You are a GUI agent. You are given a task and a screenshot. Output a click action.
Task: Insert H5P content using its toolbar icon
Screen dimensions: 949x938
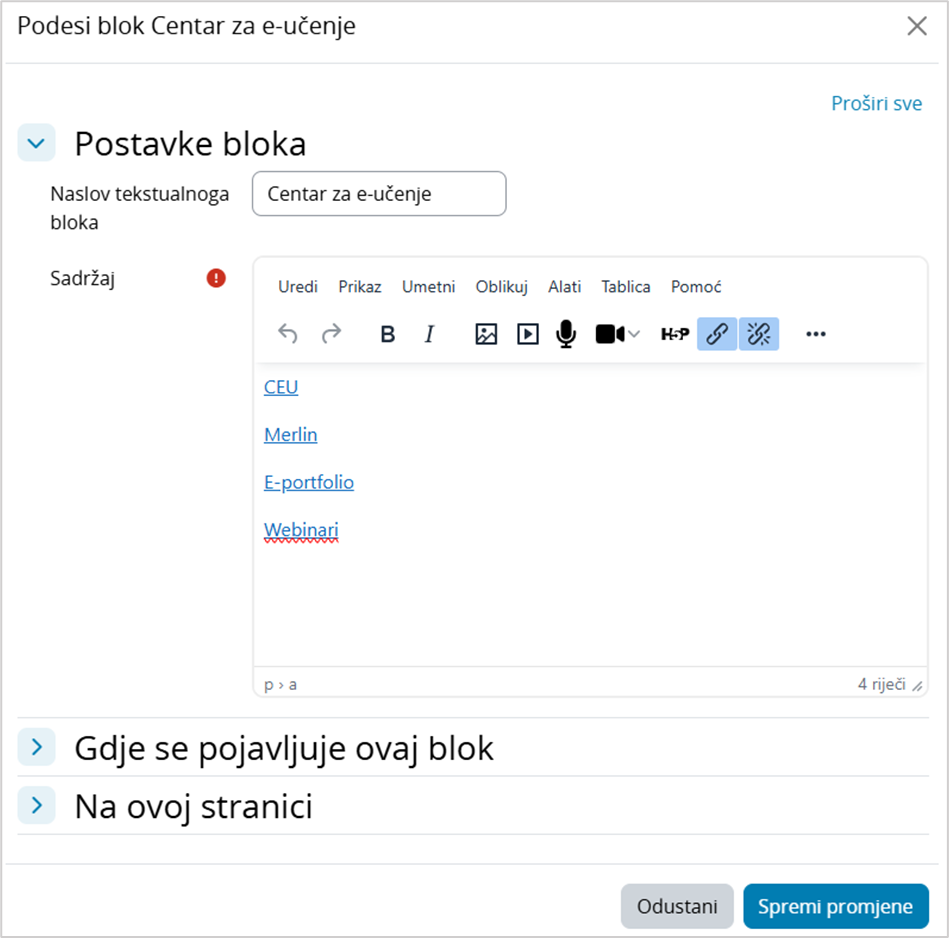[x=675, y=334]
